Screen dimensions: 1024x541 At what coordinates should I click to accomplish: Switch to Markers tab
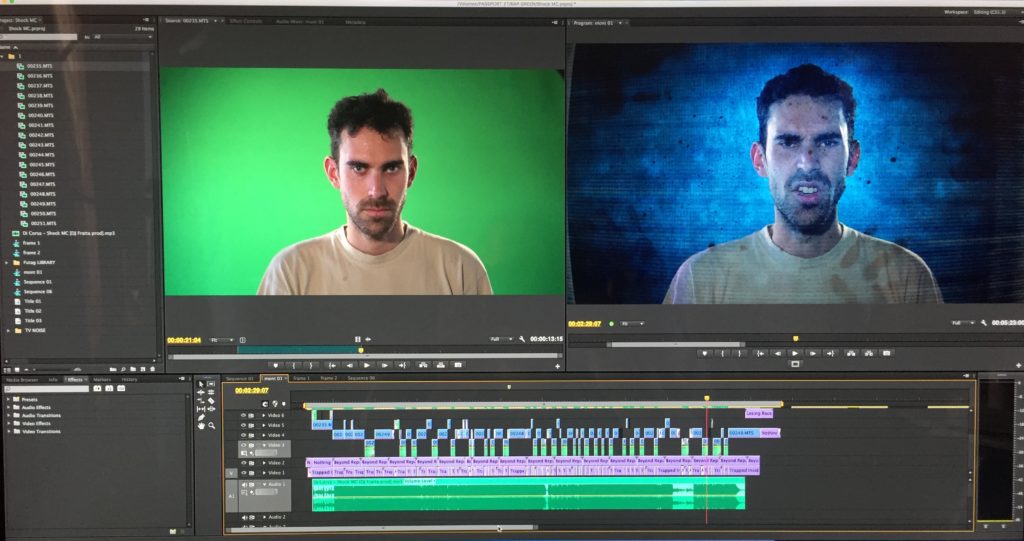click(x=102, y=380)
